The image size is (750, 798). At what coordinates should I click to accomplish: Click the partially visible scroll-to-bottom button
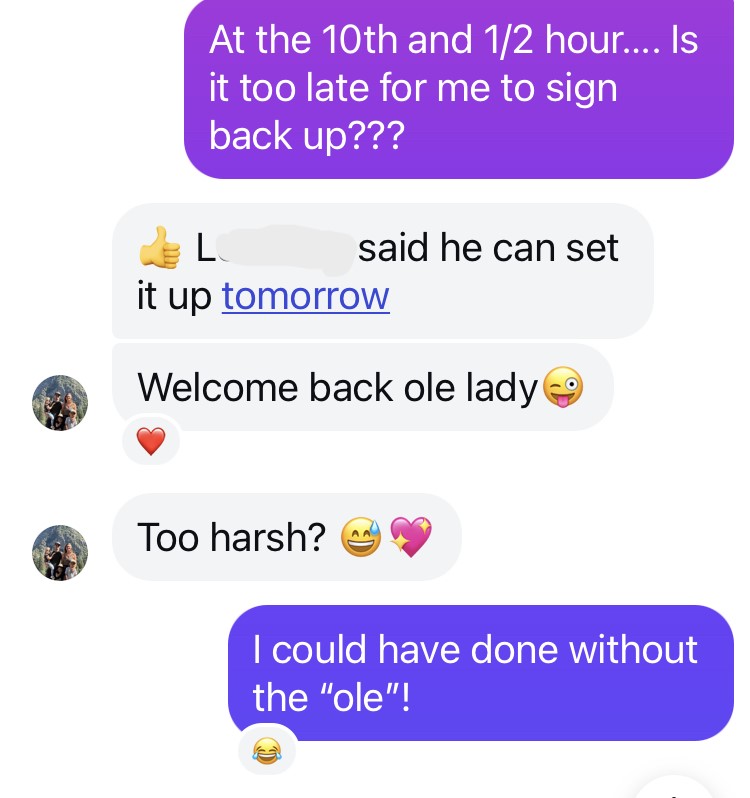674,788
